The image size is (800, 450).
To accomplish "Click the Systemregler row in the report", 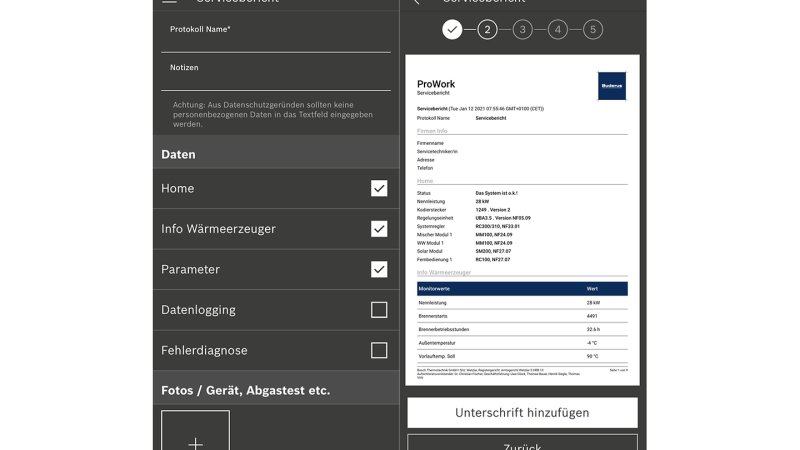I will point(468,226).
